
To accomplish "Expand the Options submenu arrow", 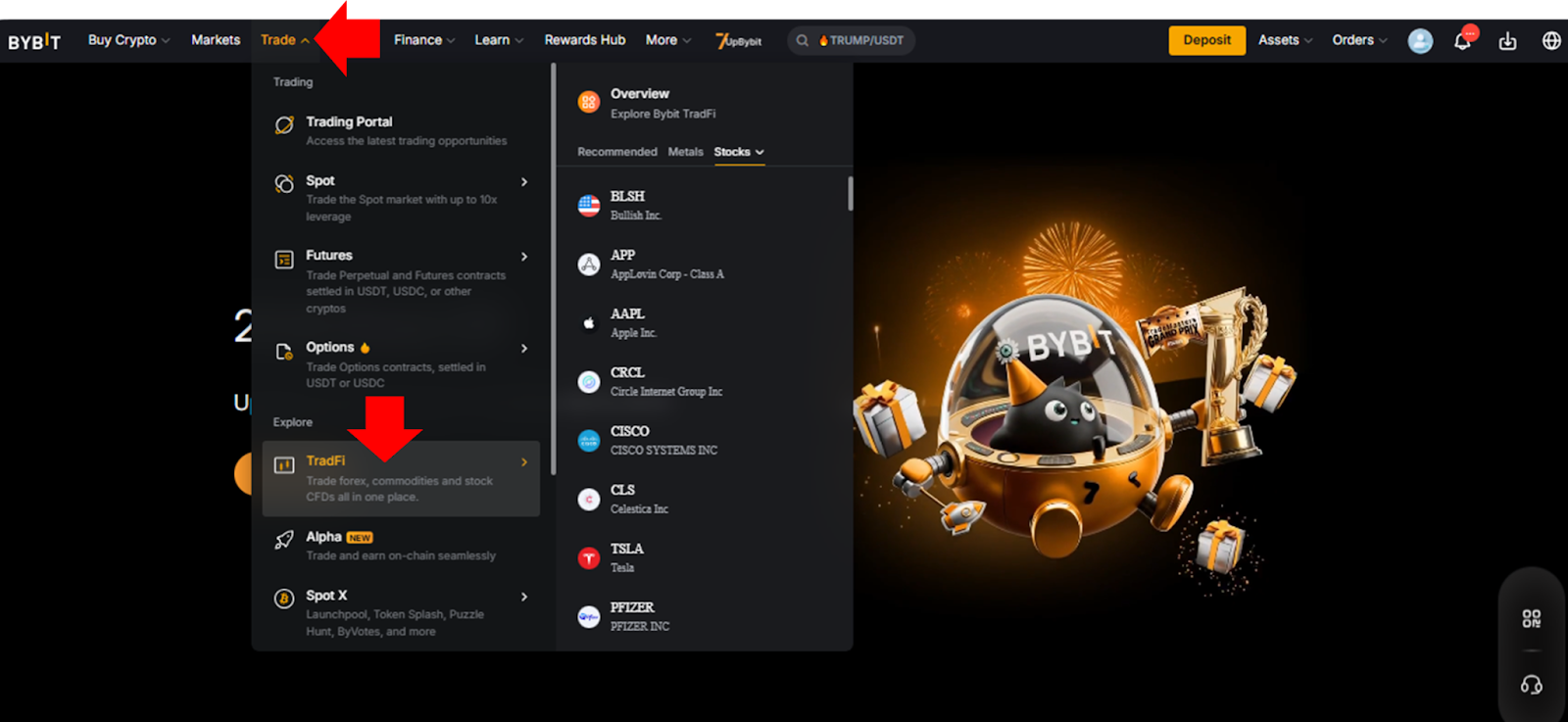I will coord(524,349).
